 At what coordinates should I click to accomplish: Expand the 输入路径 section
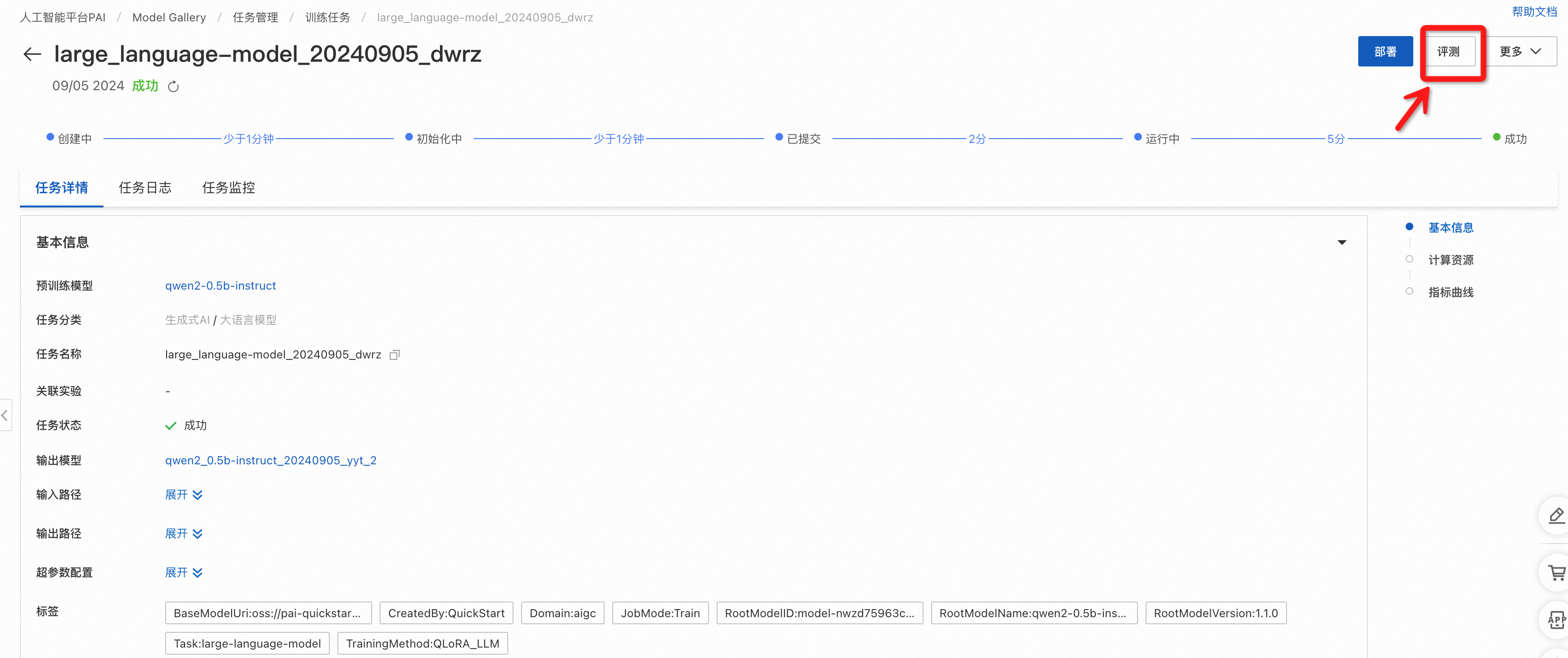coord(183,495)
